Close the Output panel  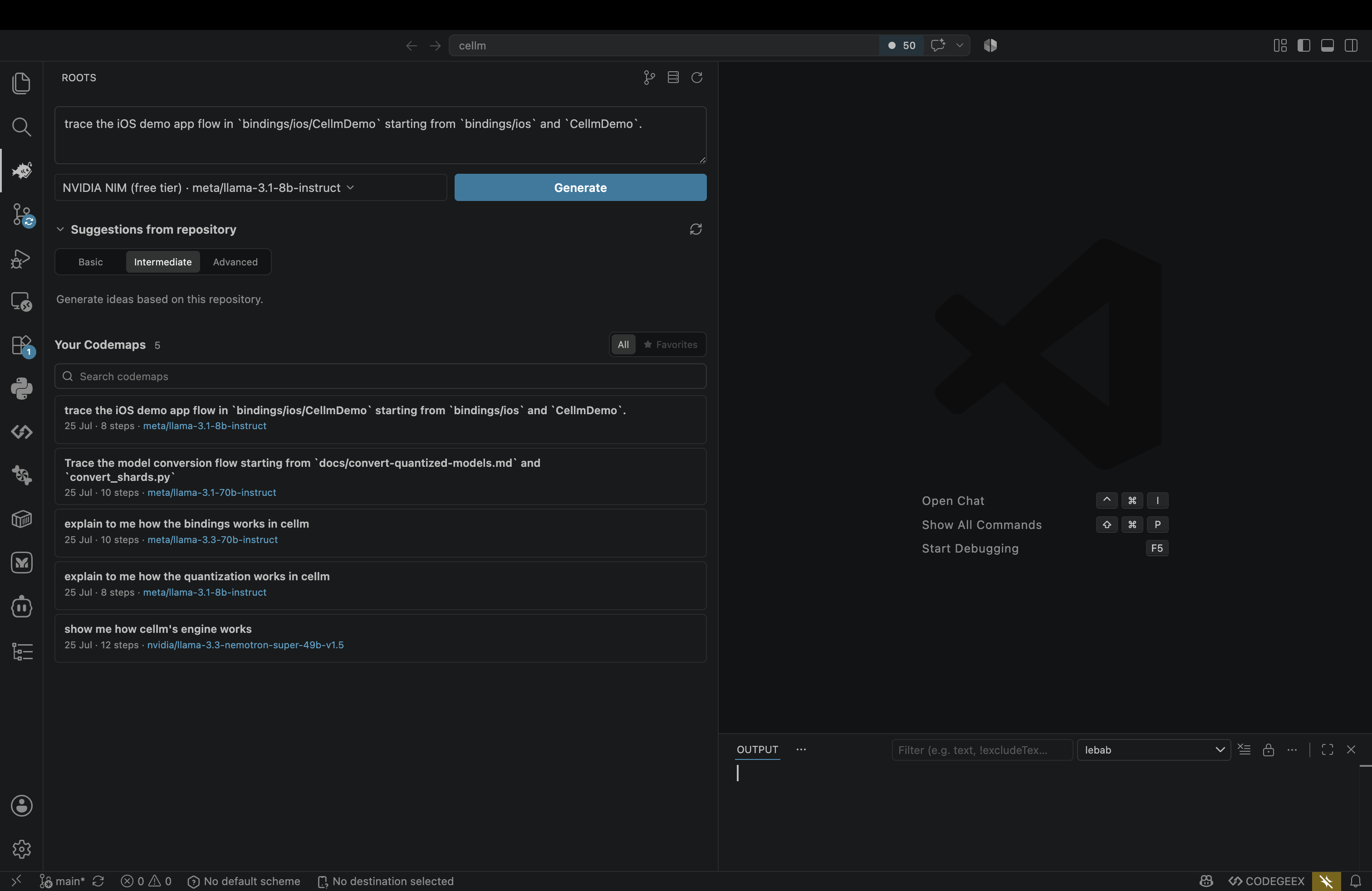[x=1351, y=750]
